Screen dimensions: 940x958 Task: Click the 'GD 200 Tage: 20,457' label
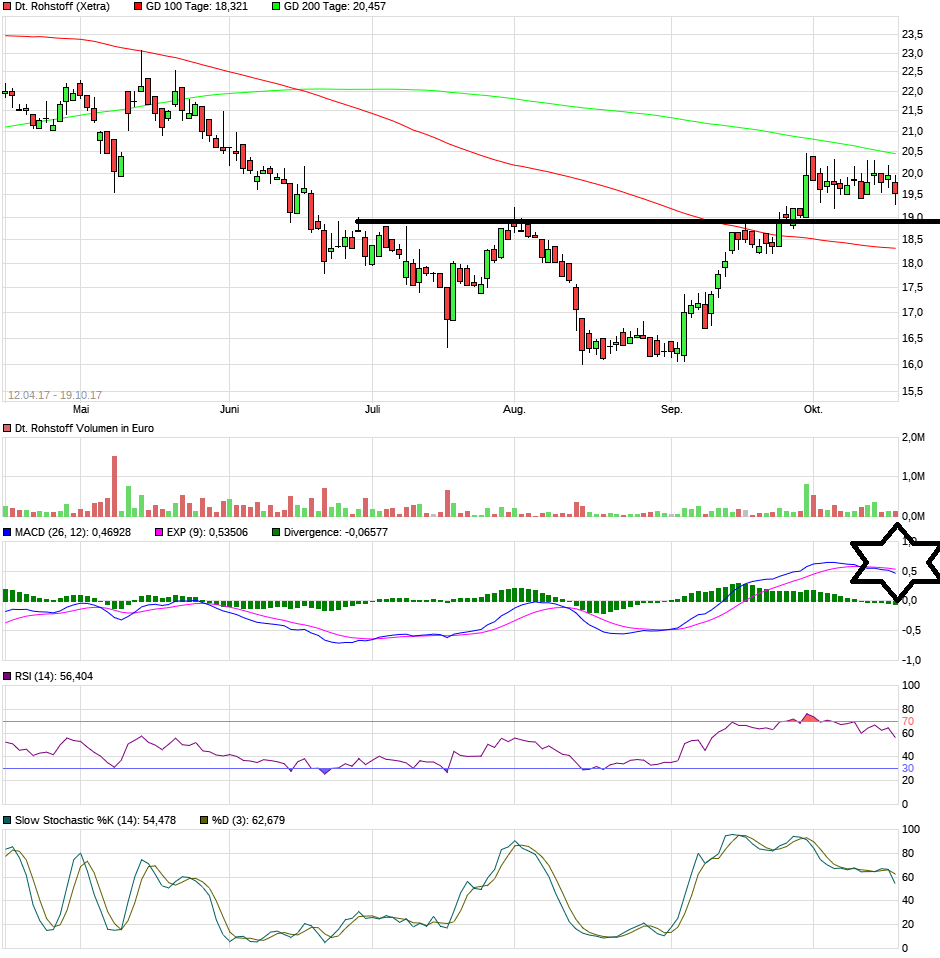coord(335,6)
